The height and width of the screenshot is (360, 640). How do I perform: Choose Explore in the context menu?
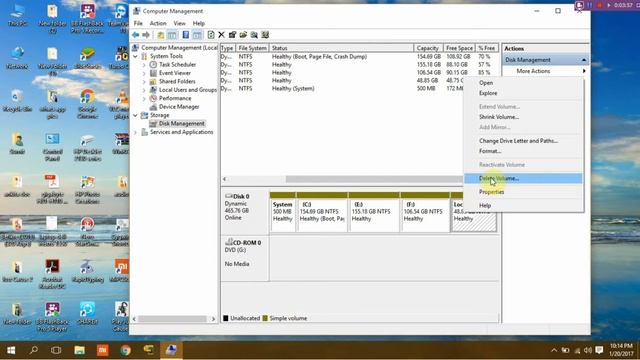[x=523, y=93]
